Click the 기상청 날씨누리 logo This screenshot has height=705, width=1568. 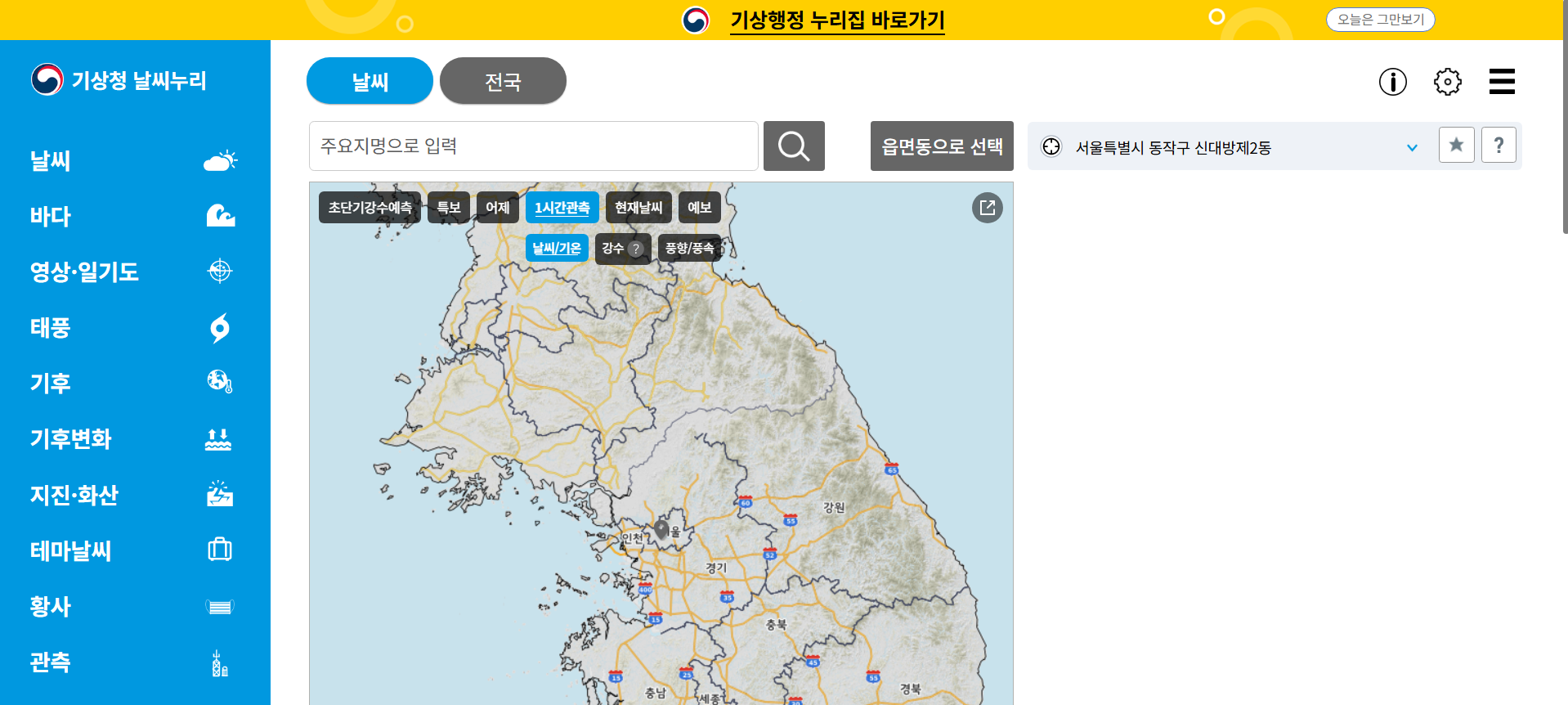tap(119, 80)
